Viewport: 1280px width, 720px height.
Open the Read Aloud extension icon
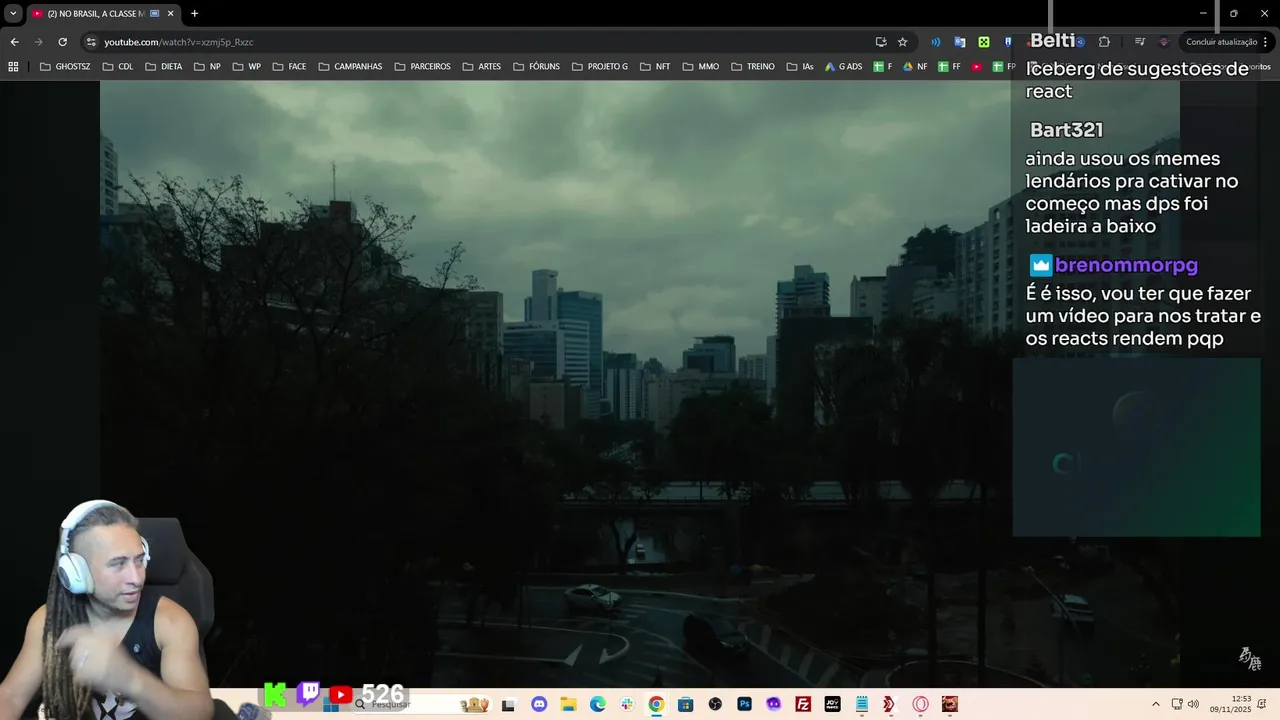[x=935, y=42]
